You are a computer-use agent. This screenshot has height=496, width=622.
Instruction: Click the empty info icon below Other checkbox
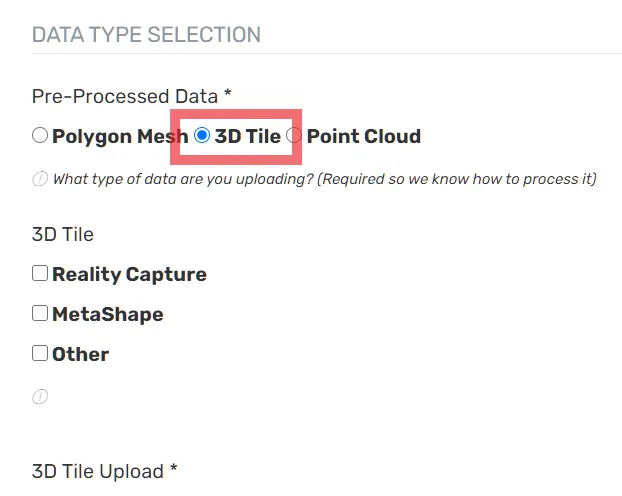click(40, 396)
